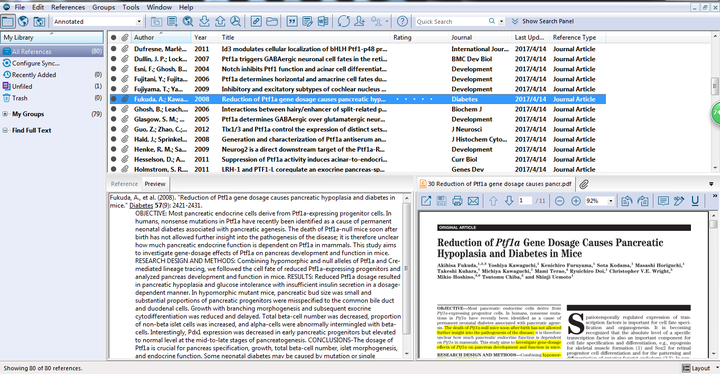Open the Online Search globe-magnifier icon
Viewport: 720px width, 374px height.
(x=188, y=21)
